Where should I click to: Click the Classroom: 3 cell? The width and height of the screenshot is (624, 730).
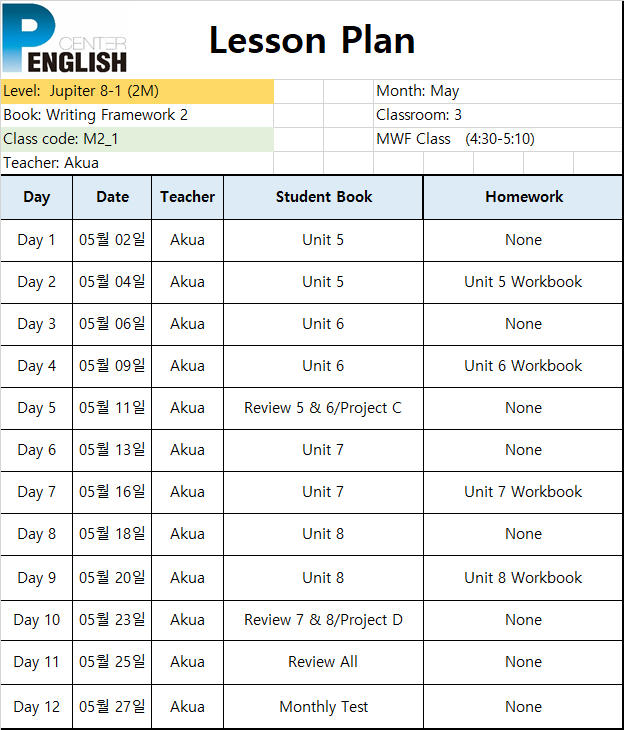(x=498, y=115)
